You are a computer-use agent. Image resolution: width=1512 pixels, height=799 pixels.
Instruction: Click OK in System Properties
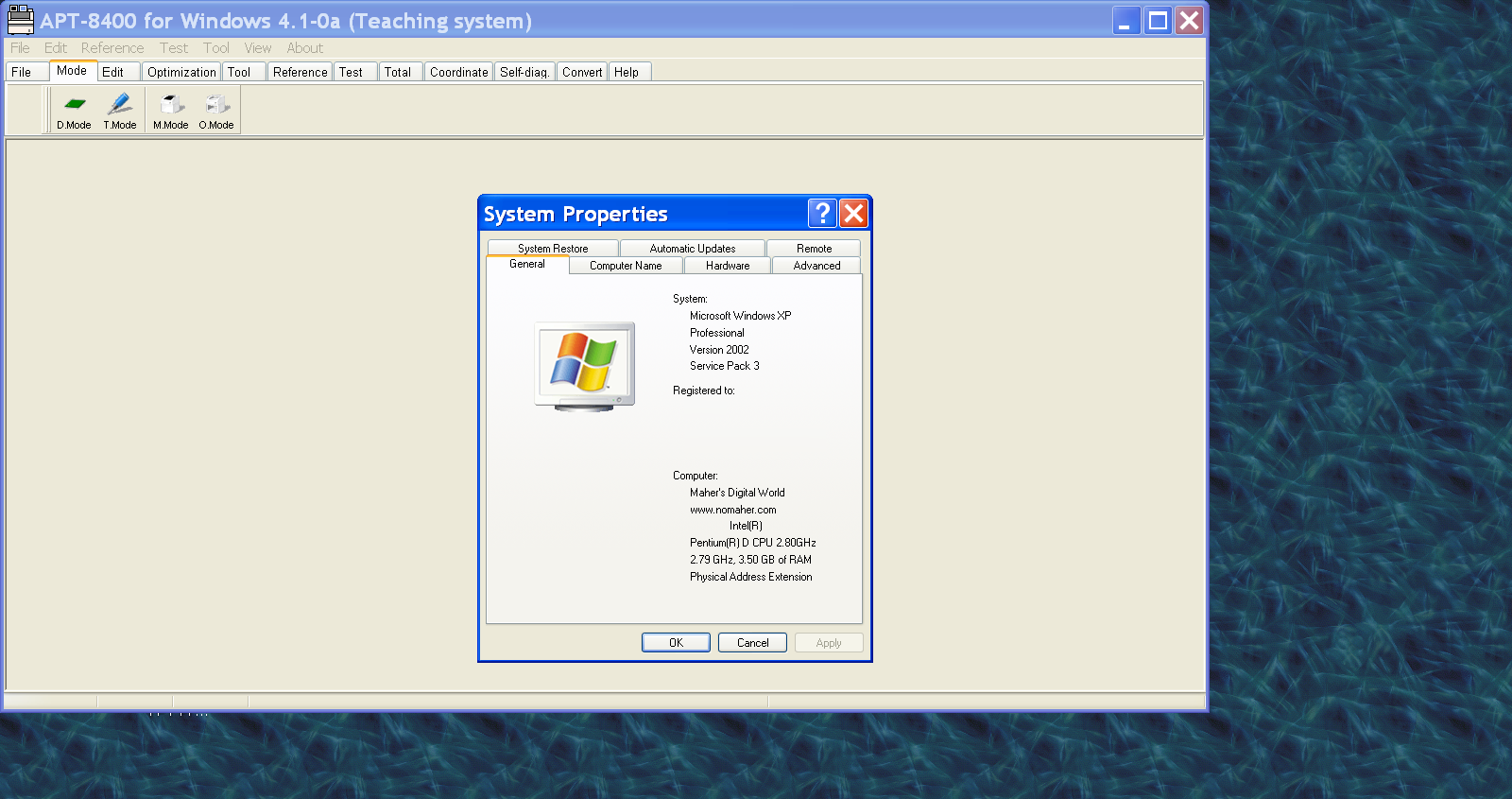point(676,643)
